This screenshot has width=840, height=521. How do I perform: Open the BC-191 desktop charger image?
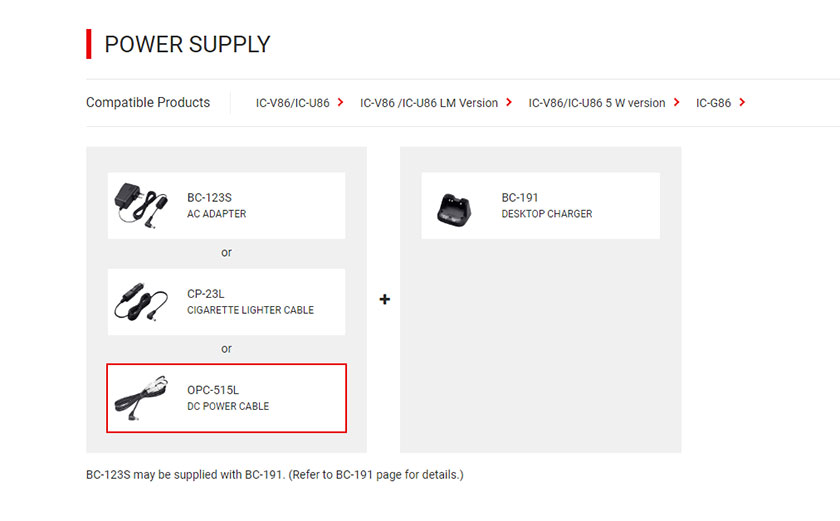point(454,209)
